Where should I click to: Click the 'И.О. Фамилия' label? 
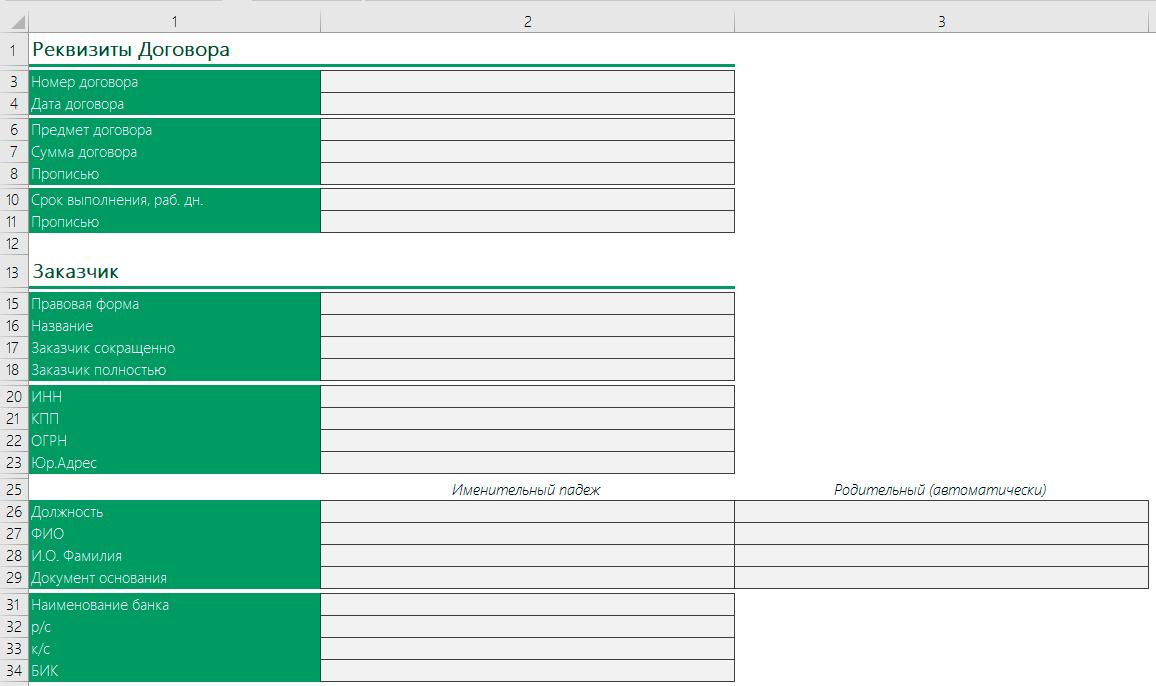coord(77,556)
